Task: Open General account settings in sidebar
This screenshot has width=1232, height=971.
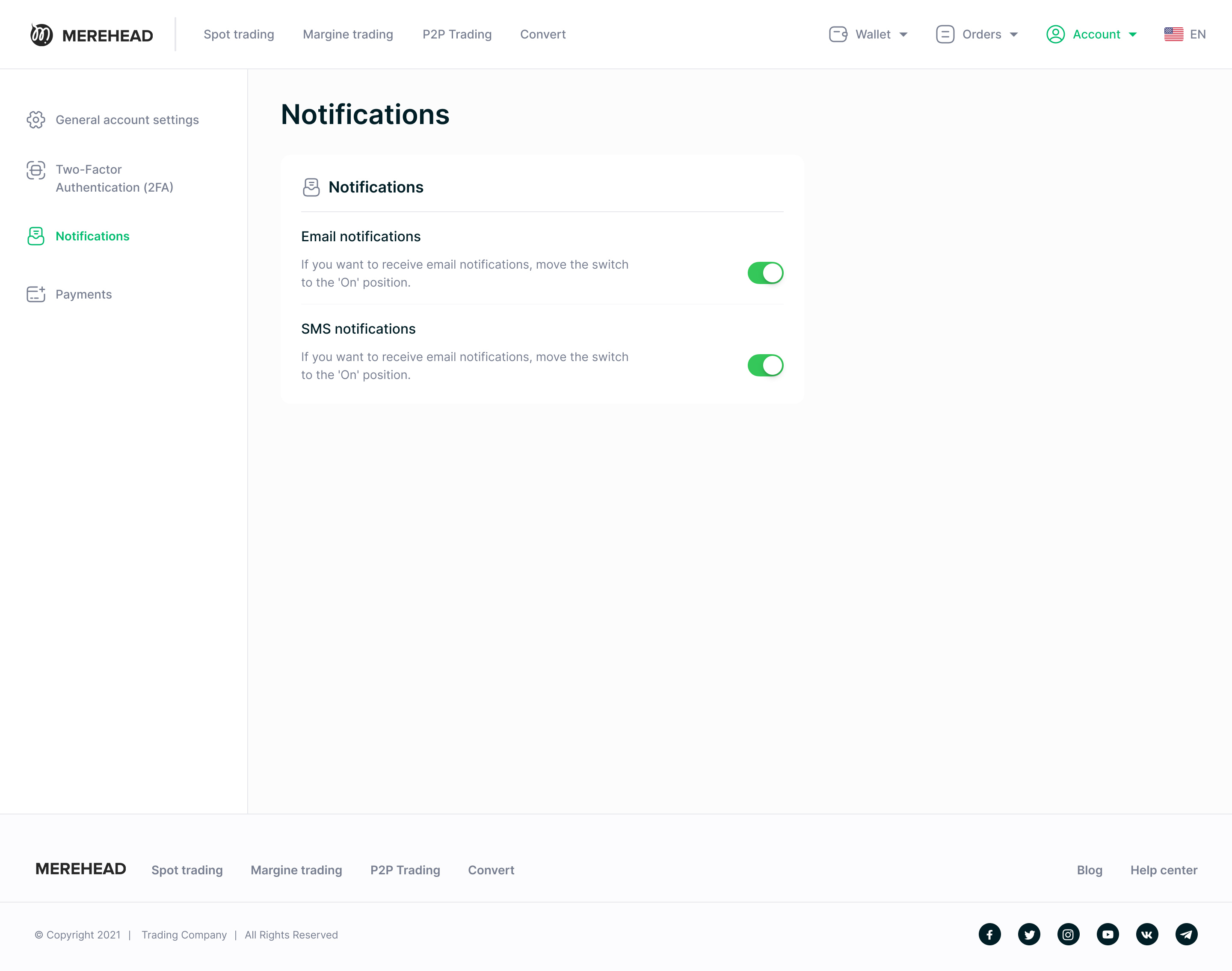Action: point(127,120)
